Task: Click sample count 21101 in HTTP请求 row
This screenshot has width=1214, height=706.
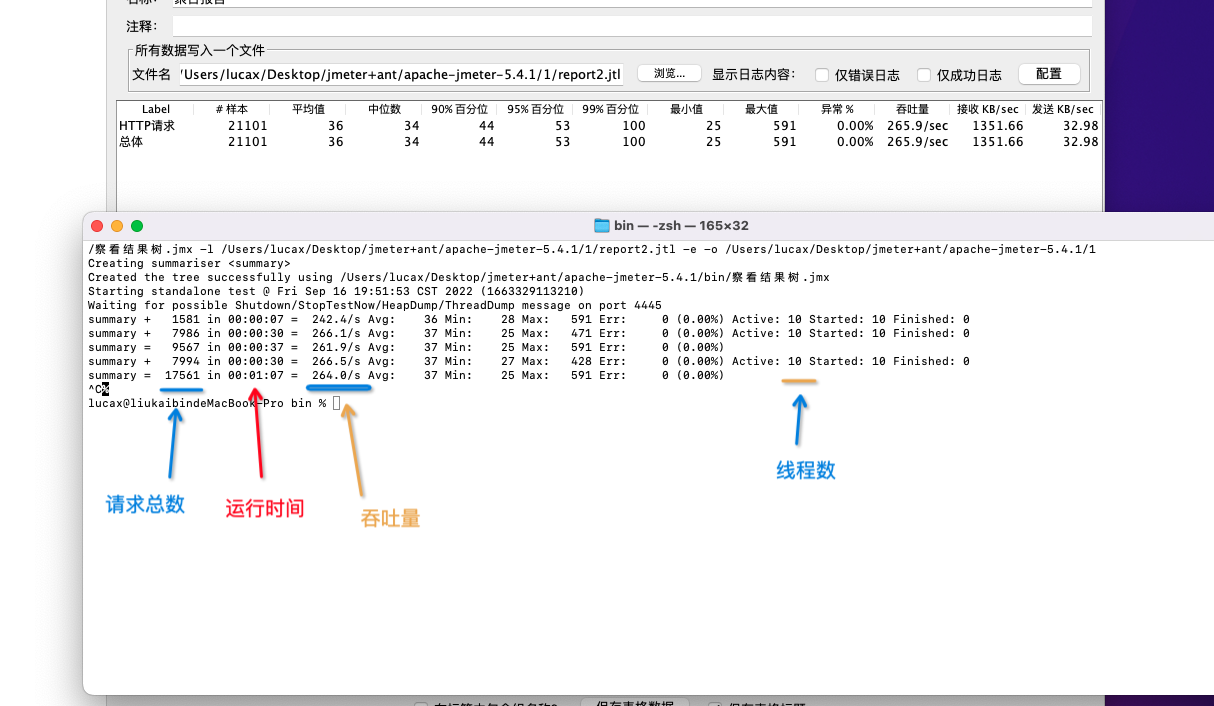Action: pos(248,126)
